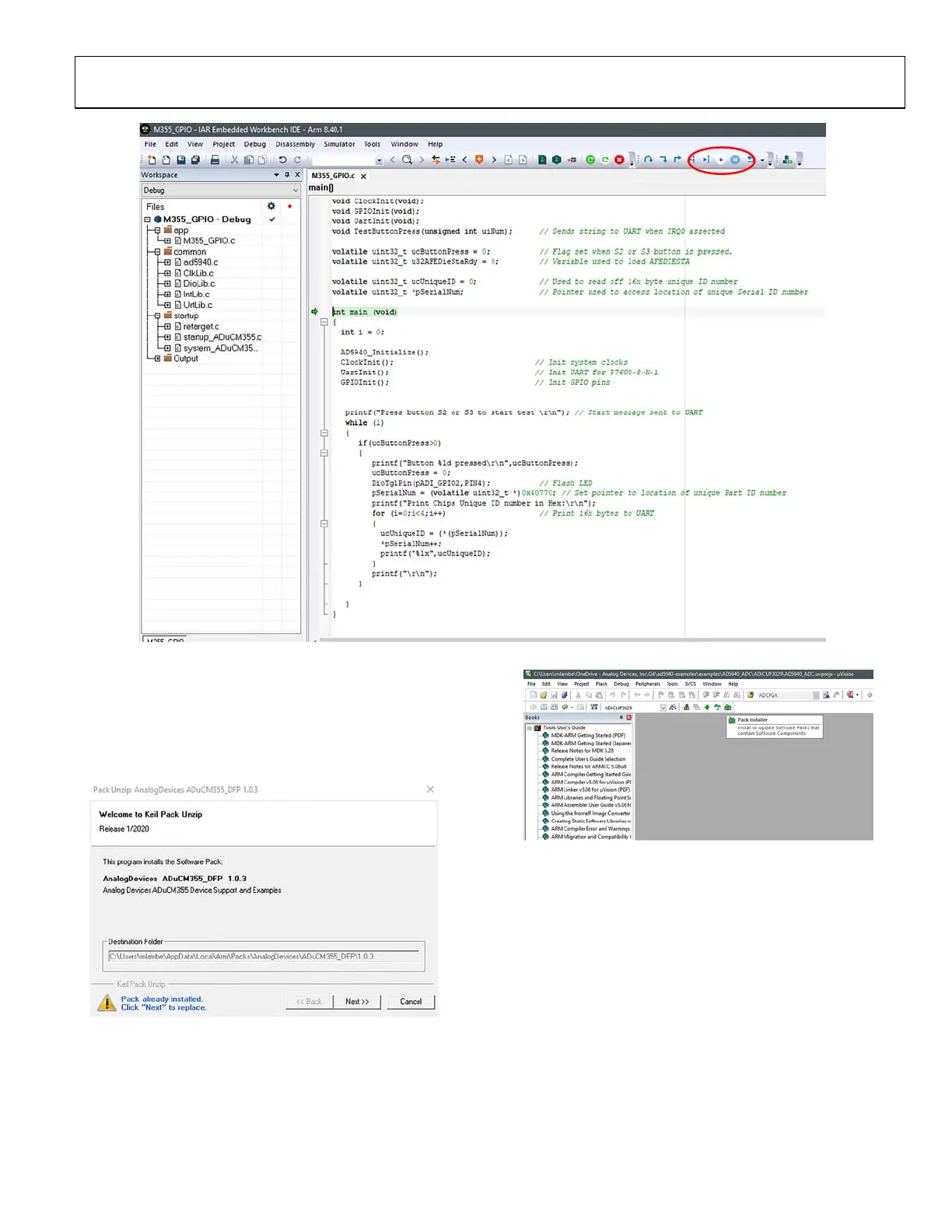Open the Disassembly menu in IAR Workbench
This screenshot has height=1232, width=952.
tap(296, 144)
